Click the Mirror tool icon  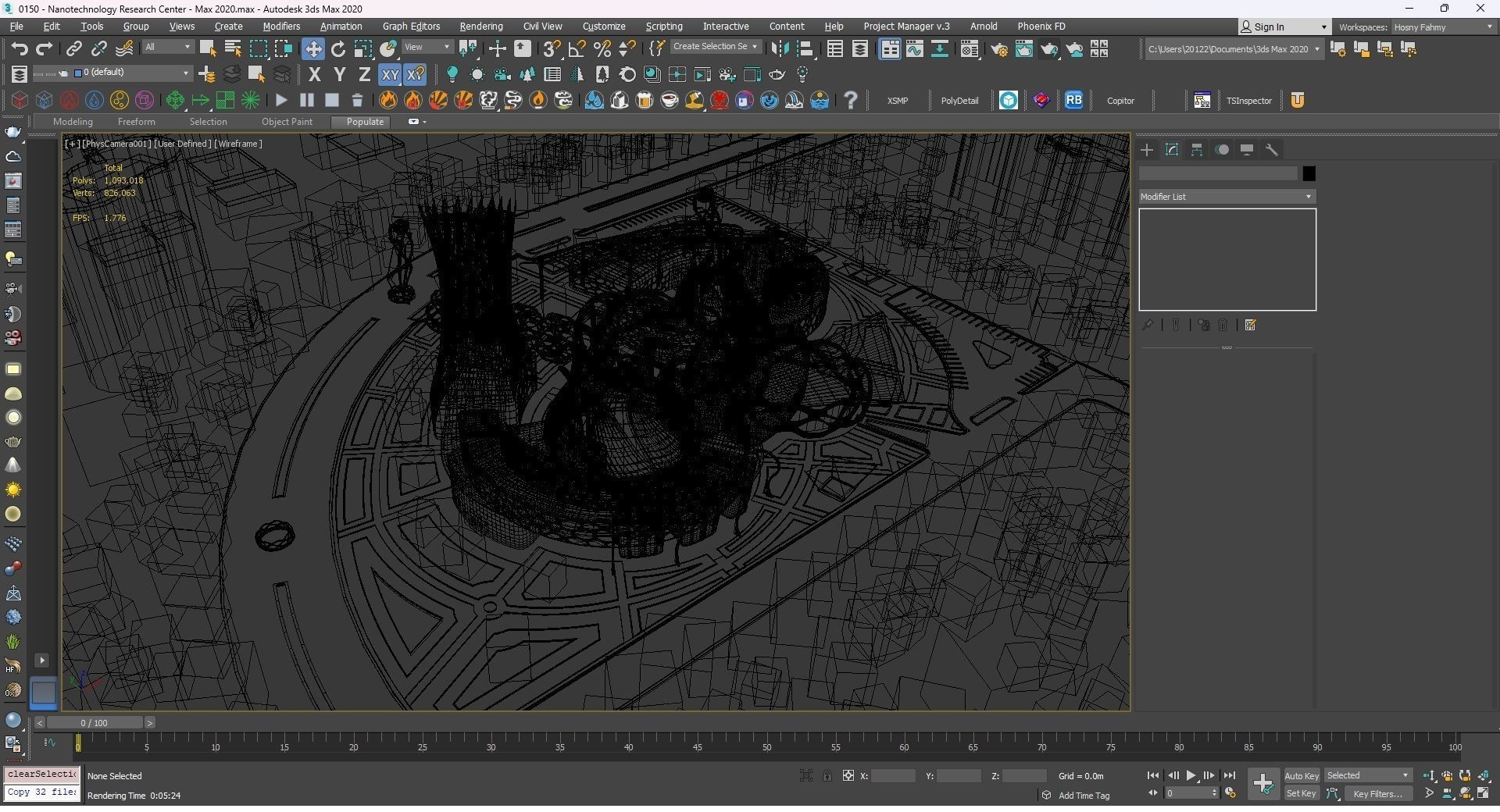779,49
